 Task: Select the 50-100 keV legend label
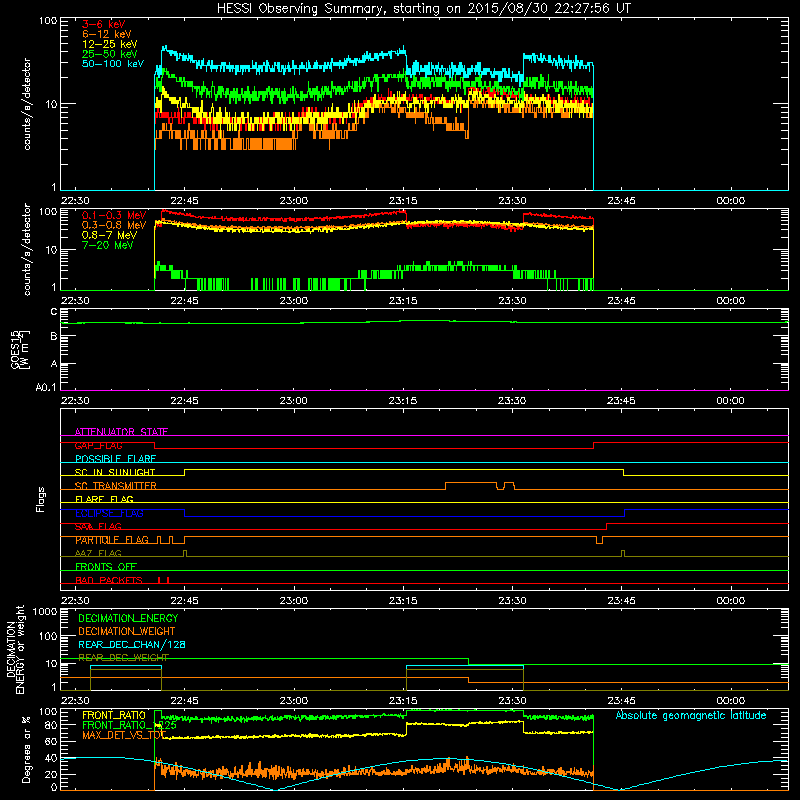pyautogui.click(x=113, y=64)
